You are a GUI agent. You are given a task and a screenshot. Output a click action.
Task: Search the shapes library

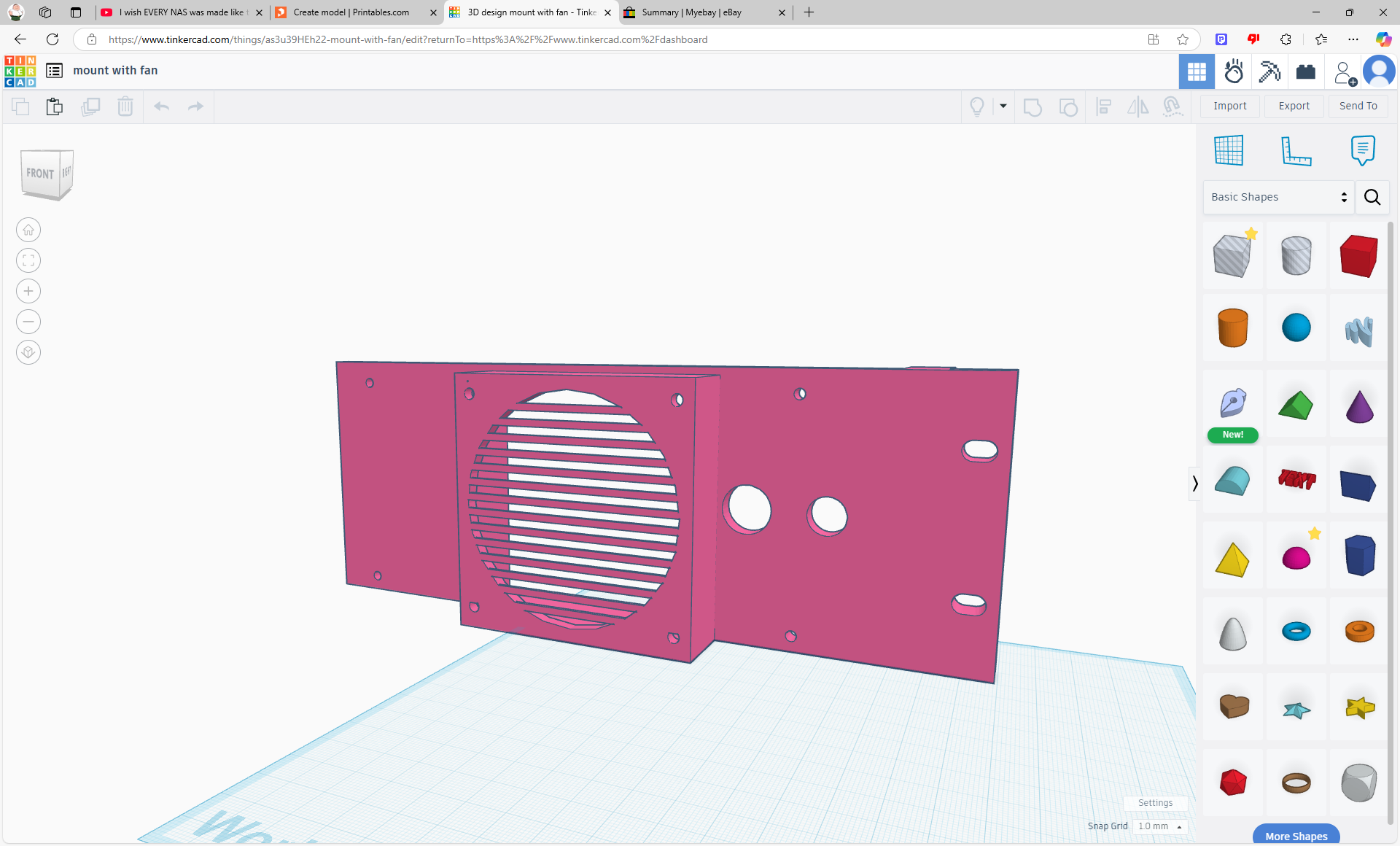[1372, 197]
